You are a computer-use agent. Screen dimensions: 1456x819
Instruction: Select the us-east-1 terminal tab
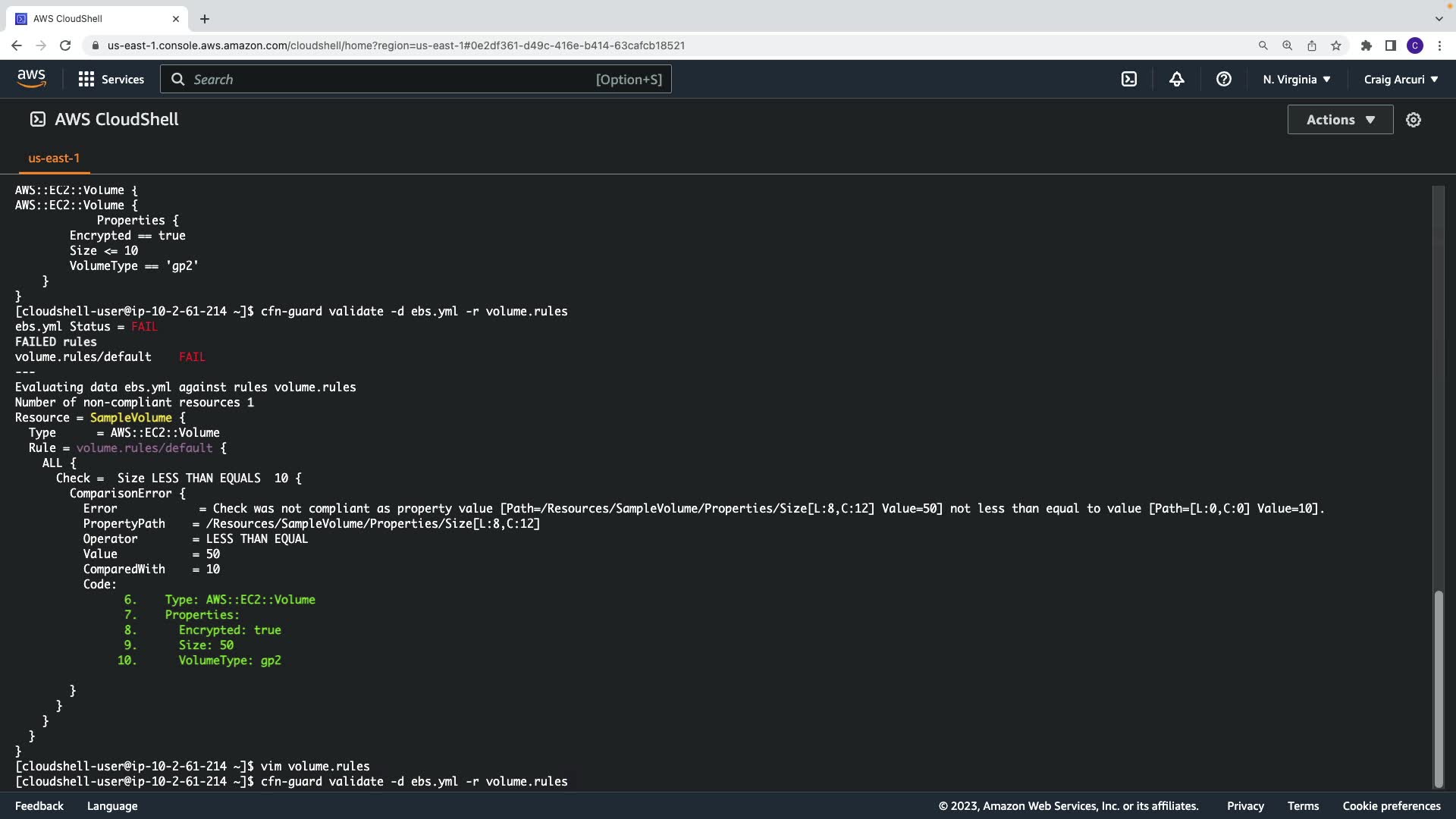coord(54,158)
